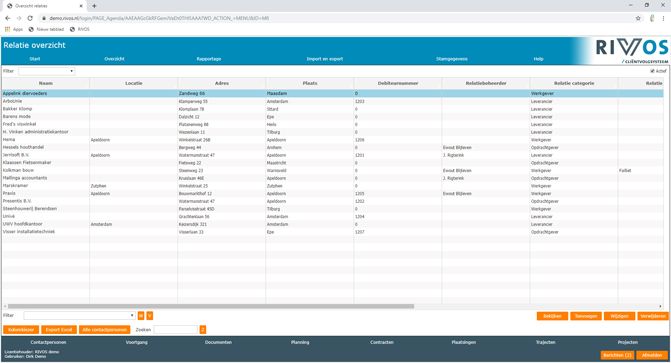Click the second orange icon next to bottom Filter
671x363 pixels.
coord(150,316)
